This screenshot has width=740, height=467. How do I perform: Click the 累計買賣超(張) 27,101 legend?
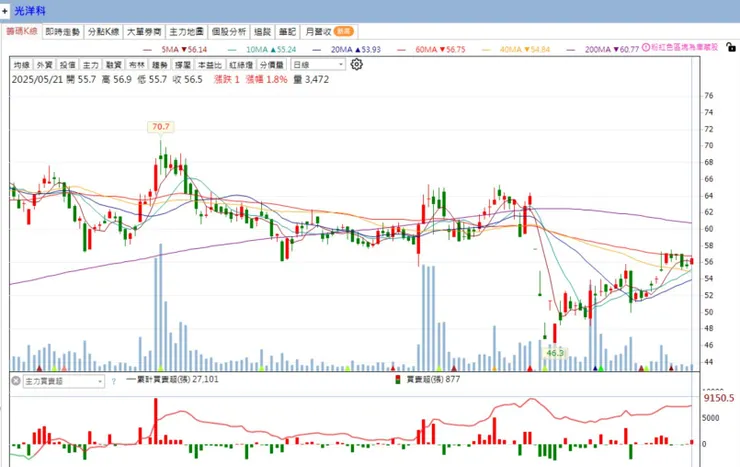tap(173, 379)
